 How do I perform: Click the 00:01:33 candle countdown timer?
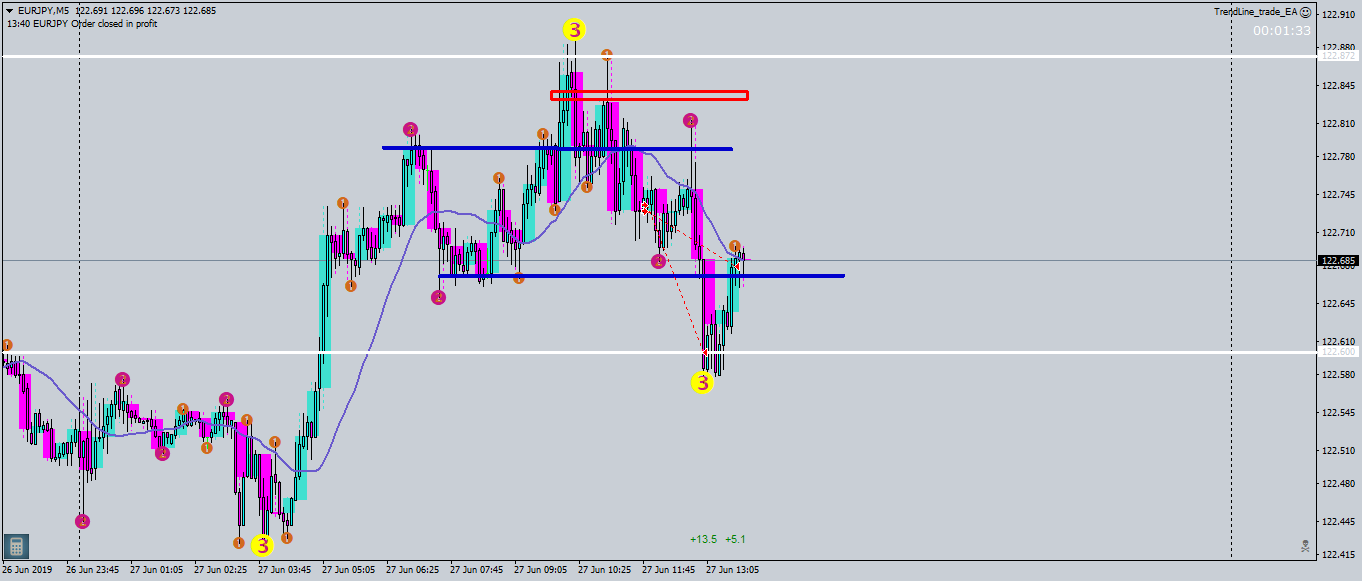tap(1282, 31)
